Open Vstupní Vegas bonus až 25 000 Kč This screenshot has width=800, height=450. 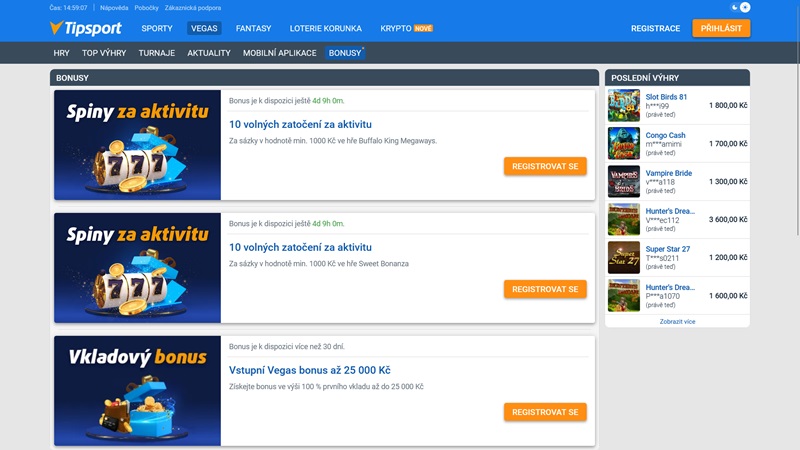point(310,370)
